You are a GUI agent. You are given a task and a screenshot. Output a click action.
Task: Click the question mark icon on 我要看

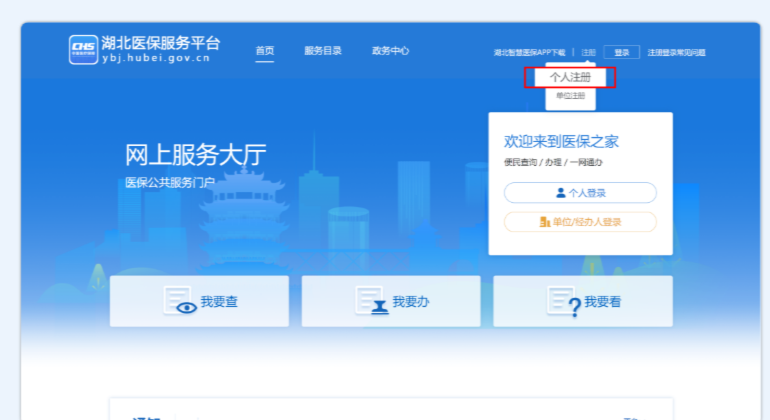click(x=564, y=302)
